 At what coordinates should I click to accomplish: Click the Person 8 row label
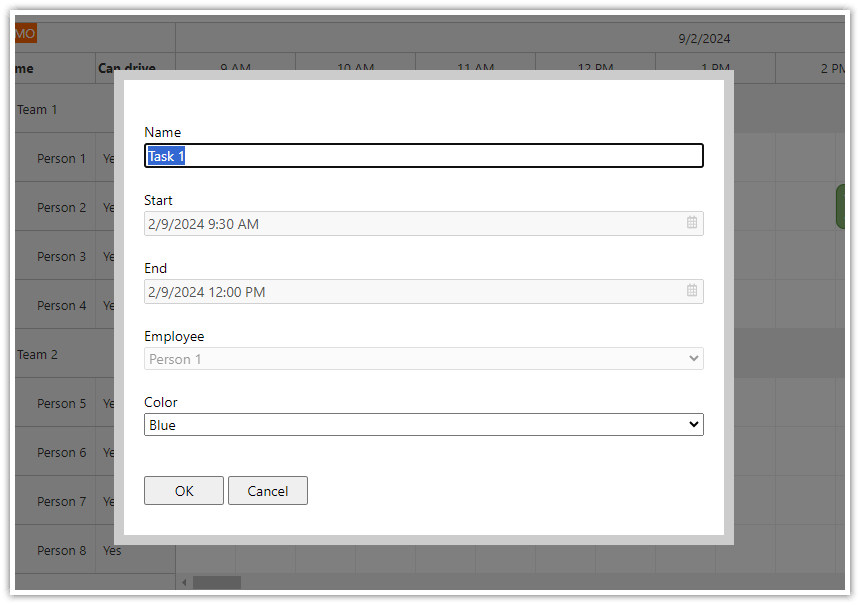60,550
